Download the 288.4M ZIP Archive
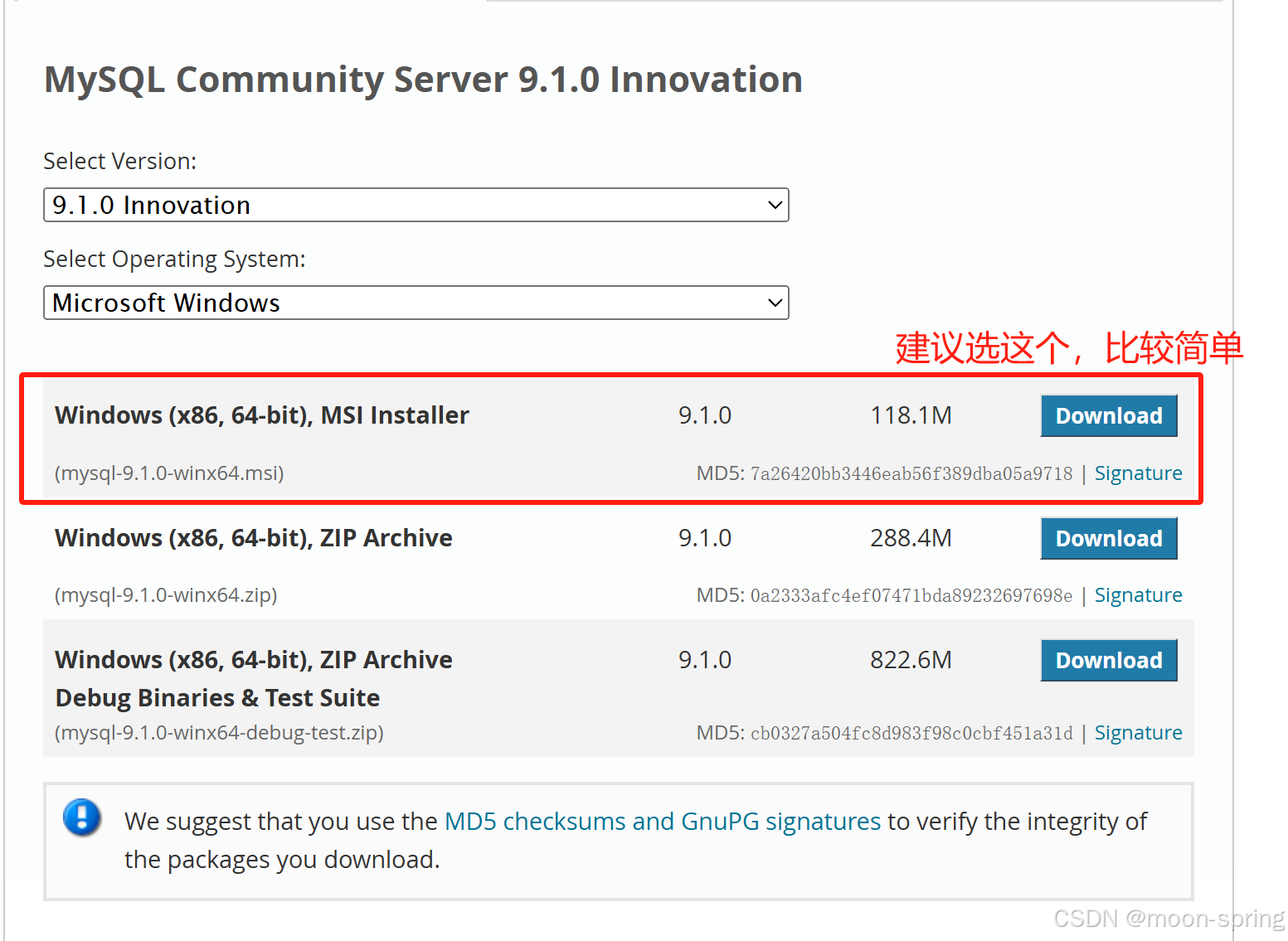 (x=1109, y=538)
